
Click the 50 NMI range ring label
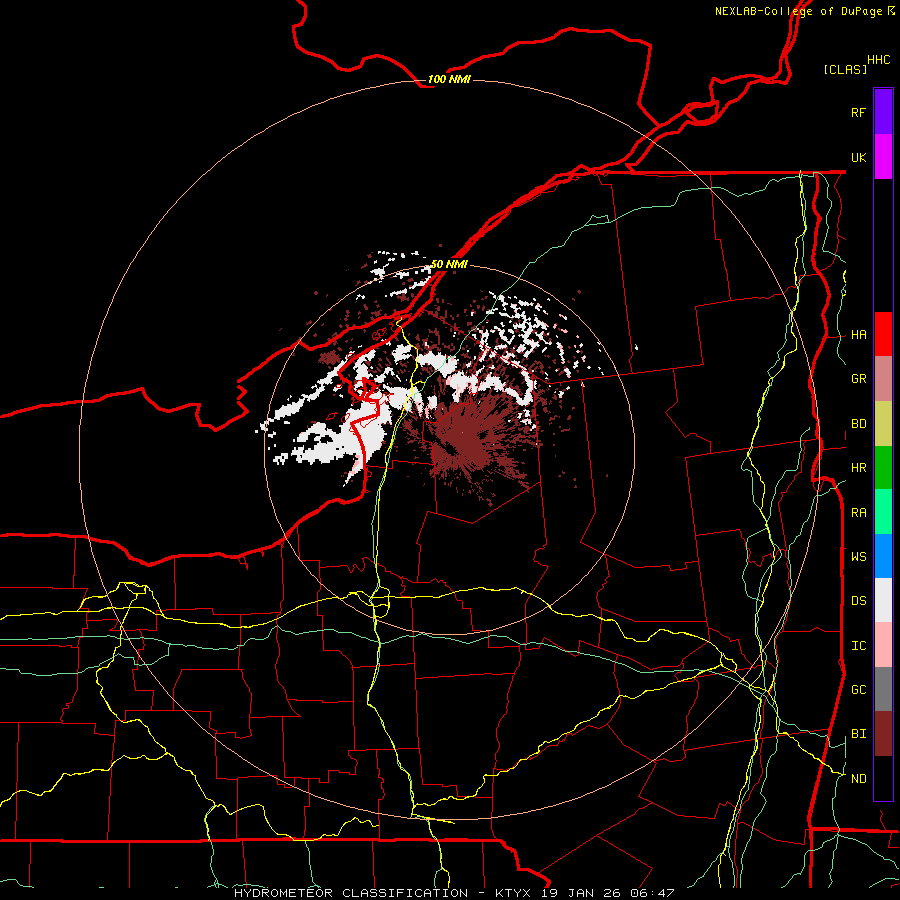(x=449, y=264)
